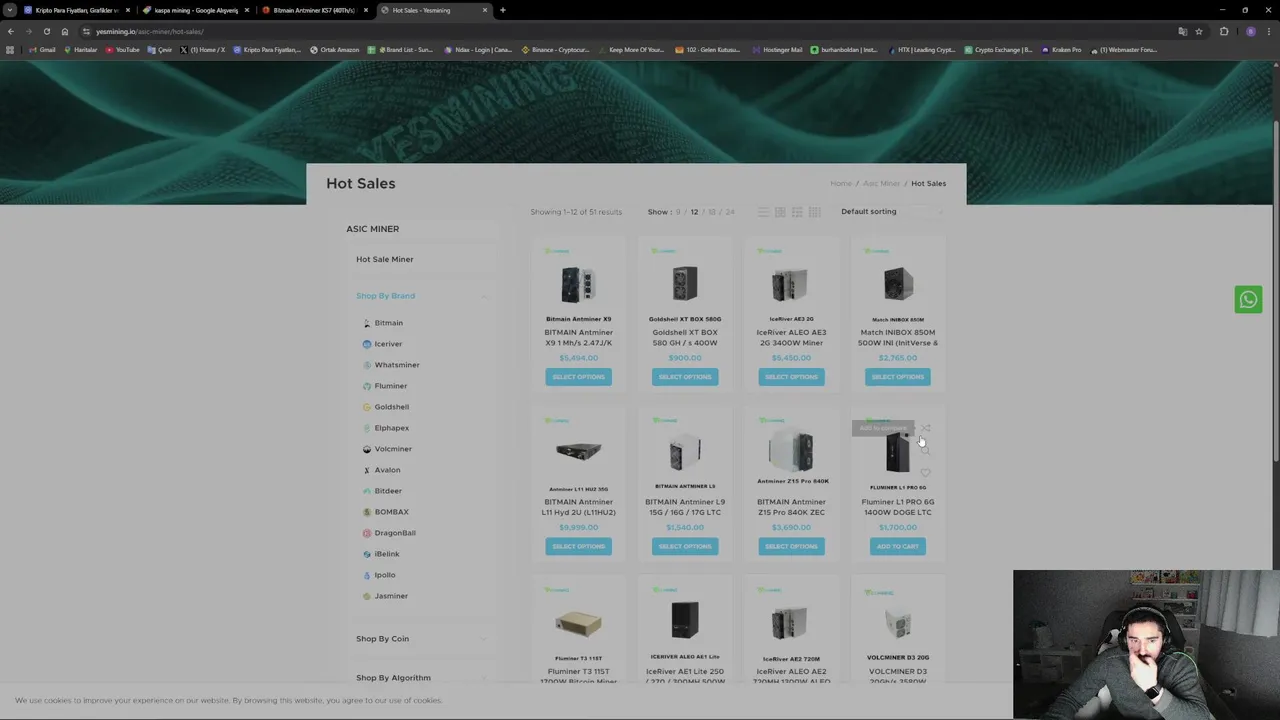This screenshot has width=1280, height=720.
Task: Switch to the four-column grid view icon
Action: 814,212
